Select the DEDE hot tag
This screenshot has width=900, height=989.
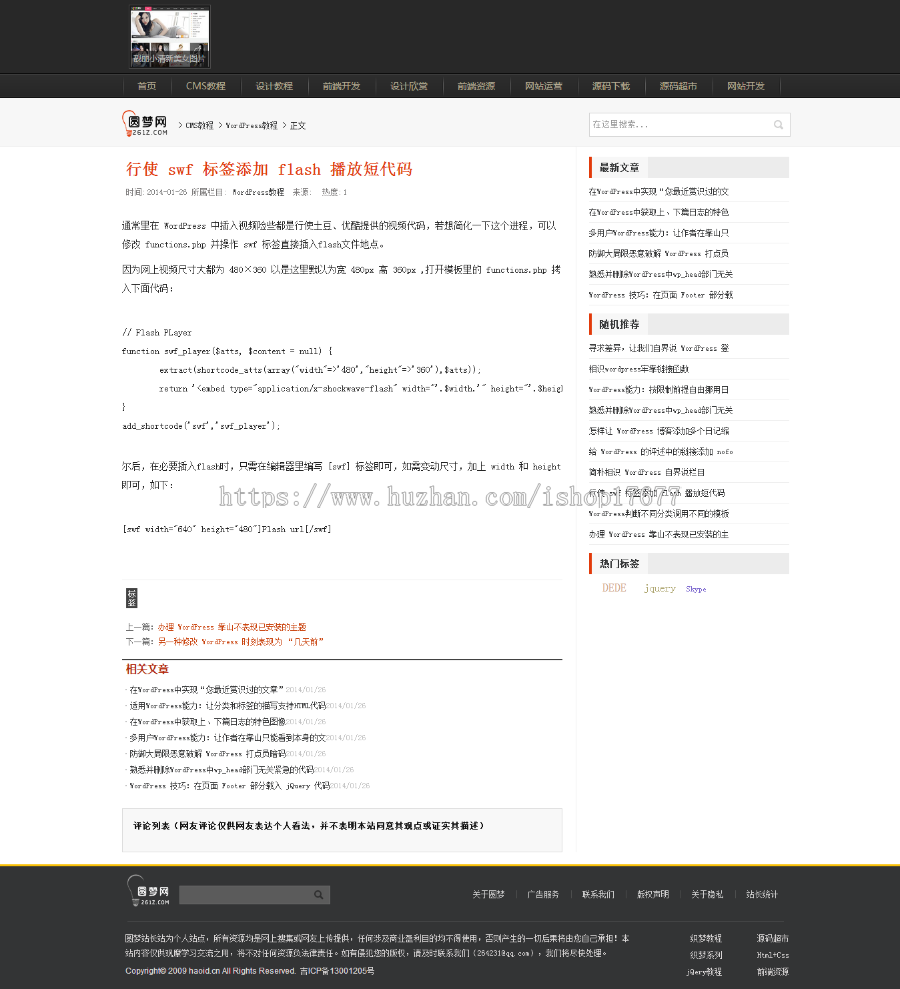click(x=614, y=588)
